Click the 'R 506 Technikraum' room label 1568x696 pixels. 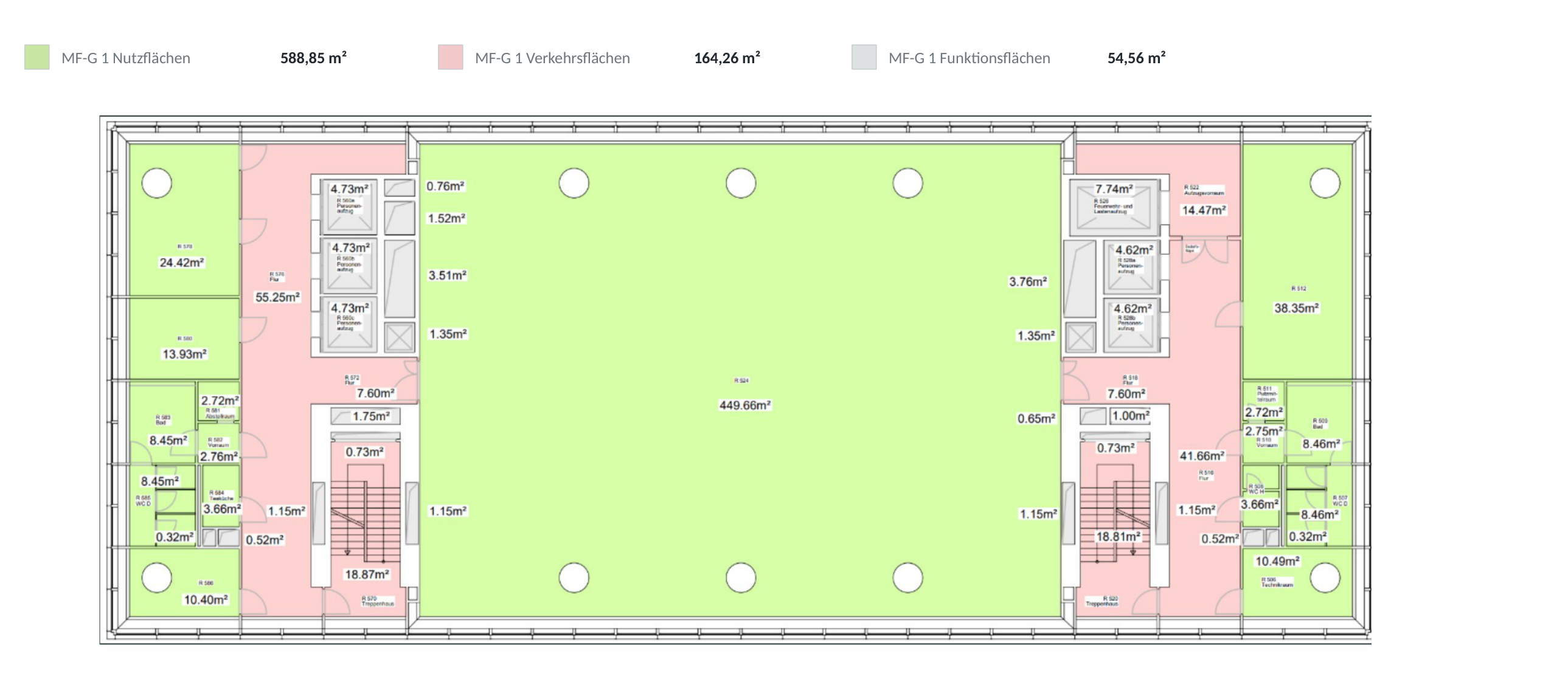[1277, 582]
